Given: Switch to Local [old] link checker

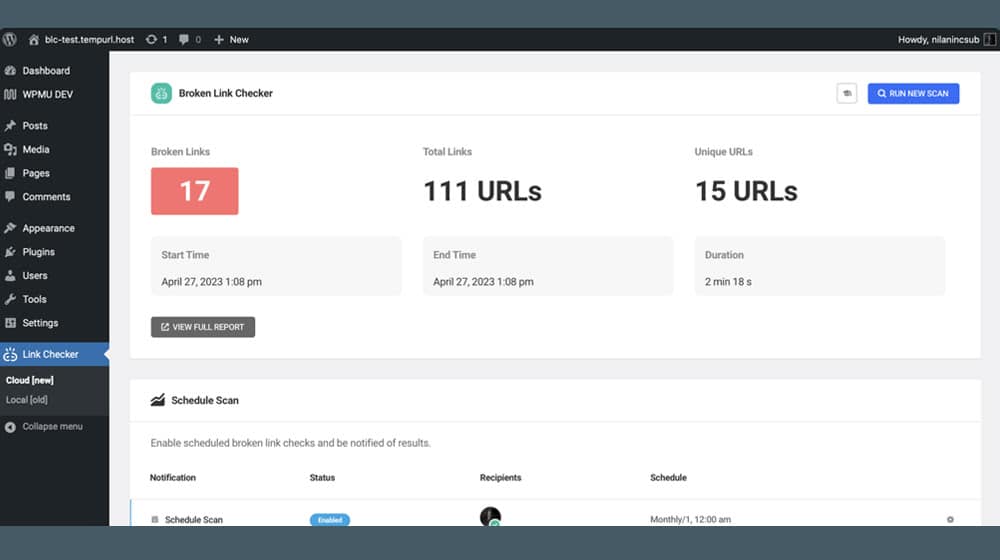Looking at the screenshot, I should (27, 400).
